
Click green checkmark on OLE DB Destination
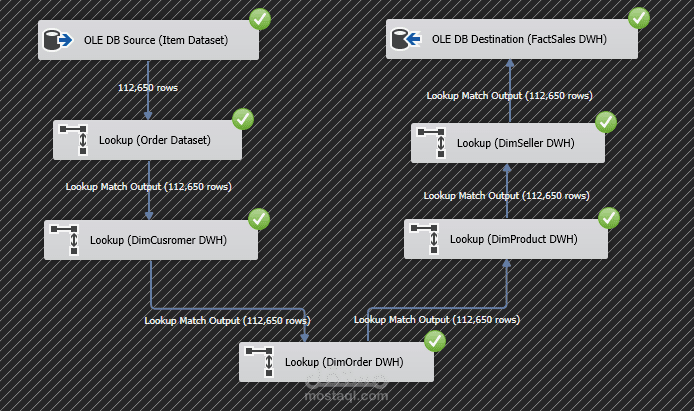click(x=639, y=18)
